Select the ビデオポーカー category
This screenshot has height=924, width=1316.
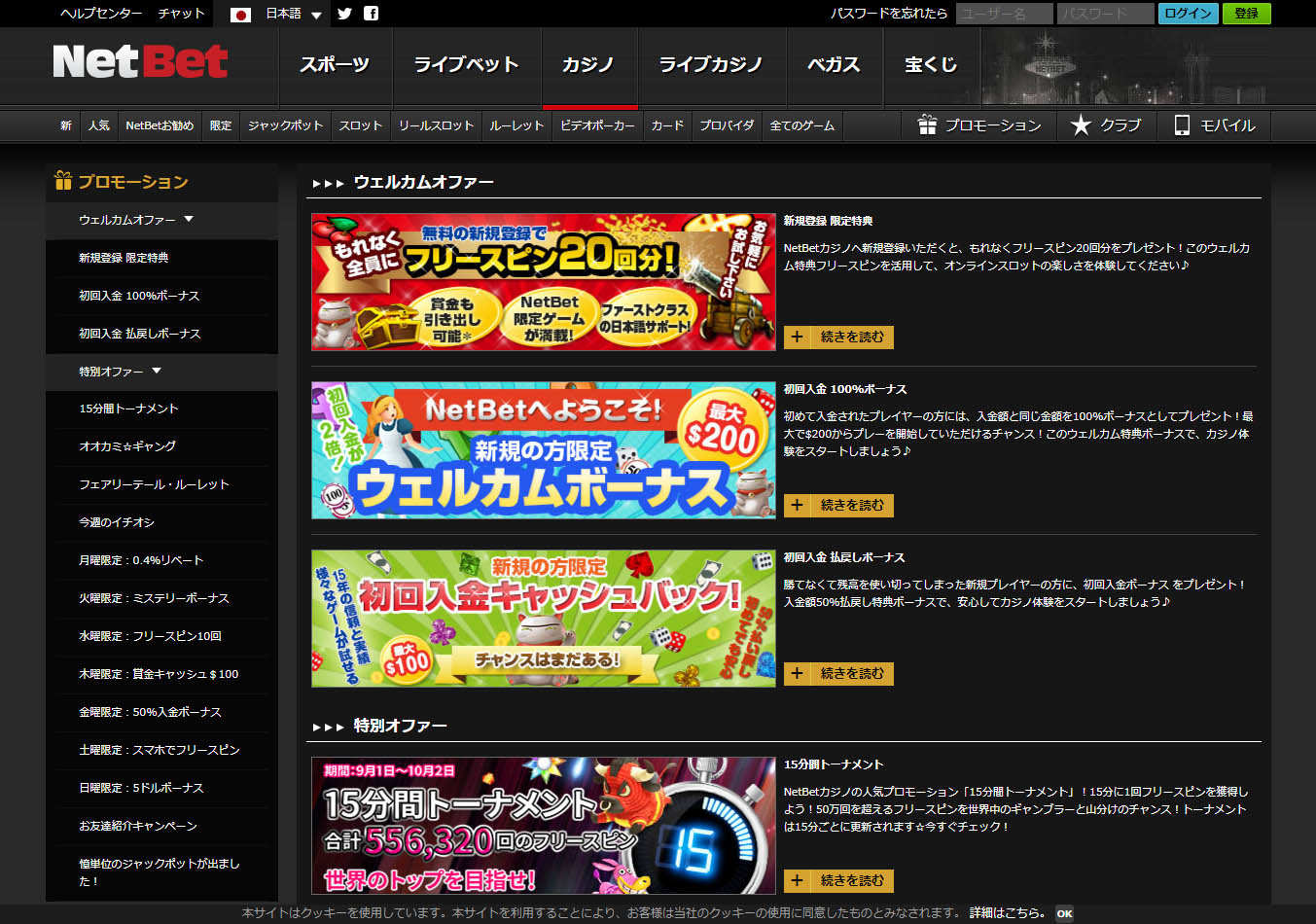pyautogui.click(x=597, y=125)
